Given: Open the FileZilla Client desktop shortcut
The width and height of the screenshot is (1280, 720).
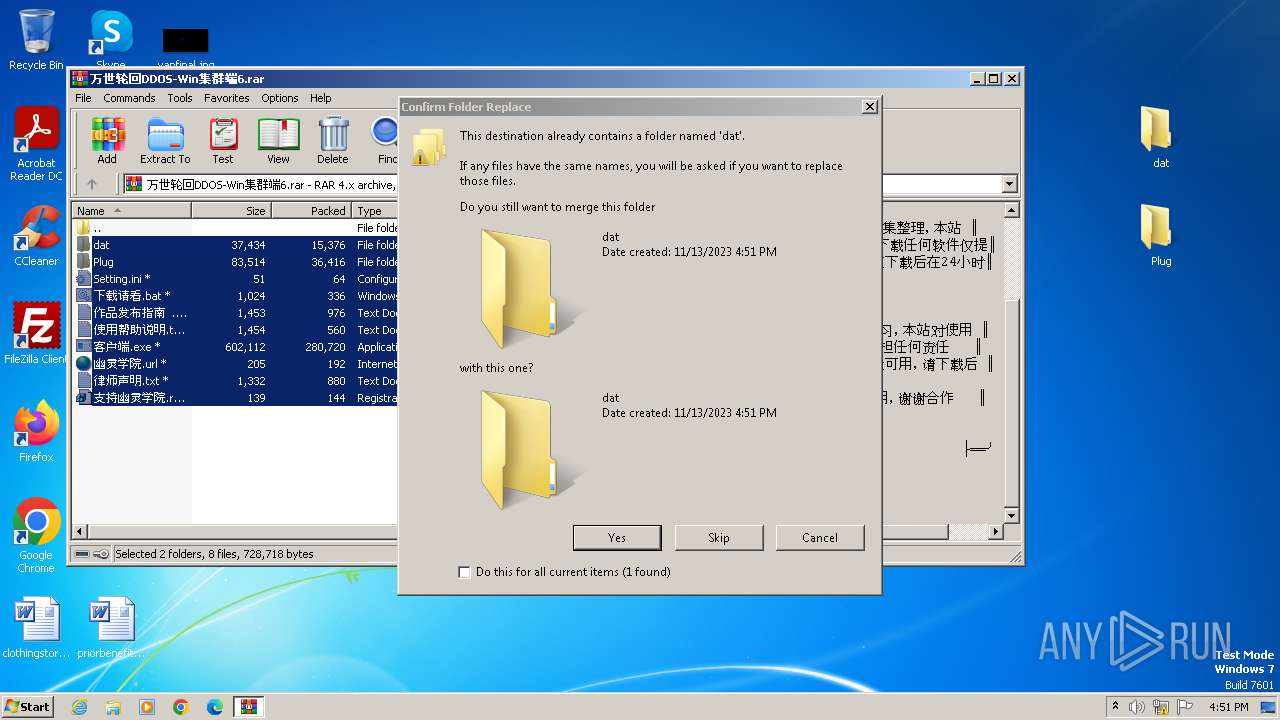Looking at the screenshot, I should tap(36, 334).
